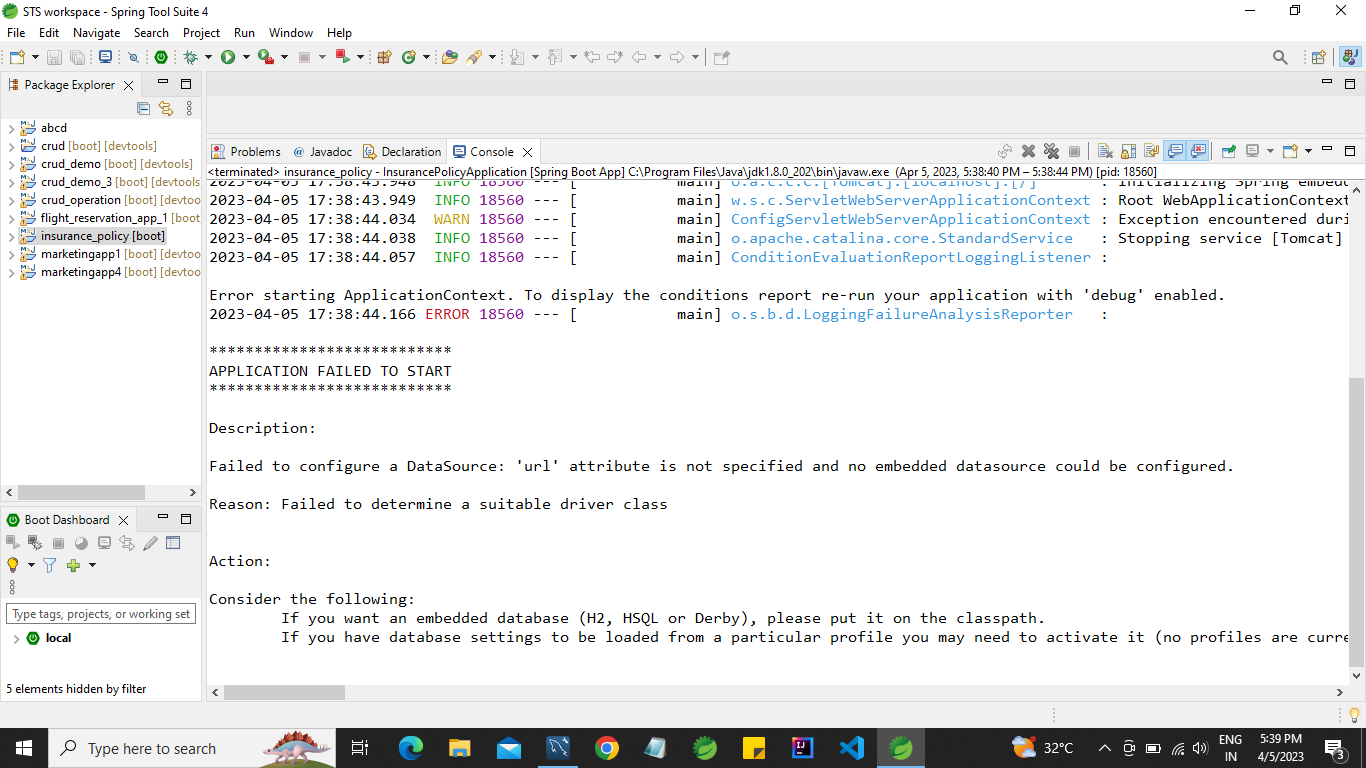Switch to the Declaration tab
The image size is (1366, 768).
[402, 152]
